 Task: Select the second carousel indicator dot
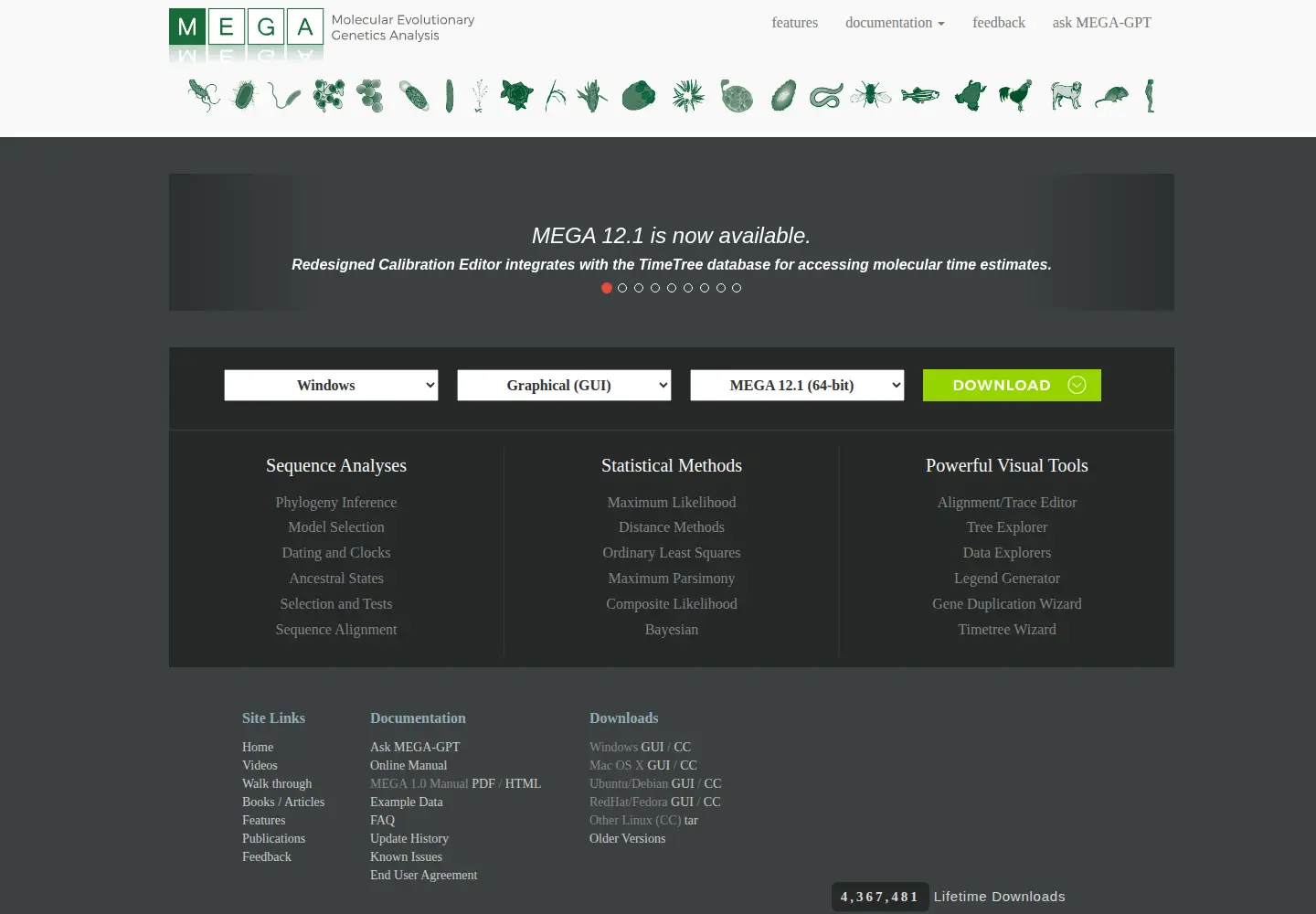pyautogui.click(x=622, y=288)
